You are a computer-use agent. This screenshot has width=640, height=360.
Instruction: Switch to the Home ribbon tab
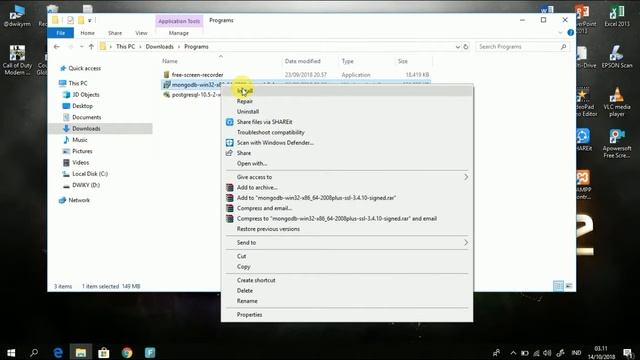click(87, 33)
